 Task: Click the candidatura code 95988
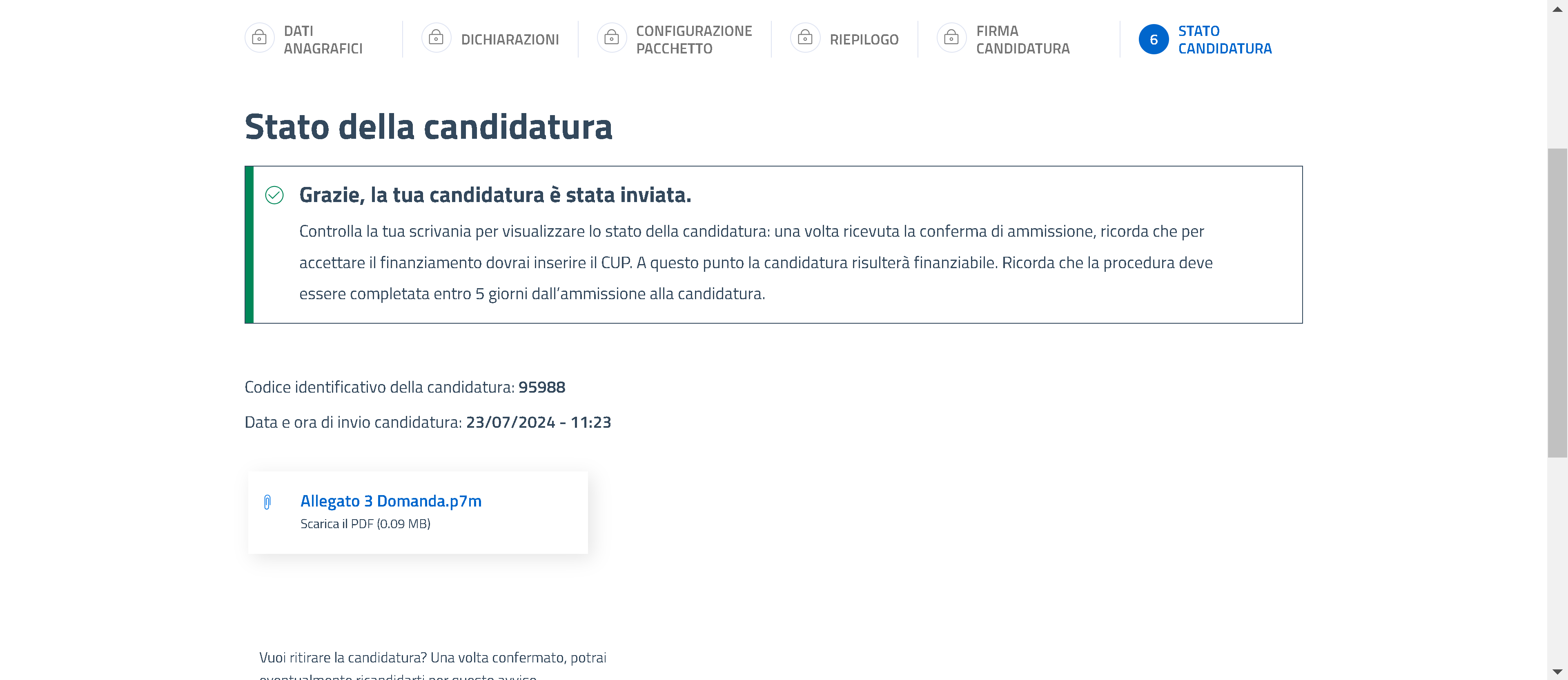tap(542, 387)
